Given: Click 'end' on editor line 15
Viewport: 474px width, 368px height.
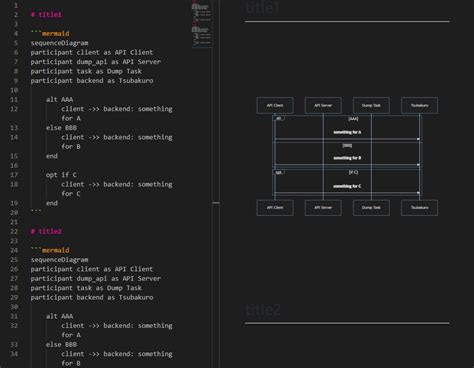Looking at the screenshot, I should click(x=52, y=156).
